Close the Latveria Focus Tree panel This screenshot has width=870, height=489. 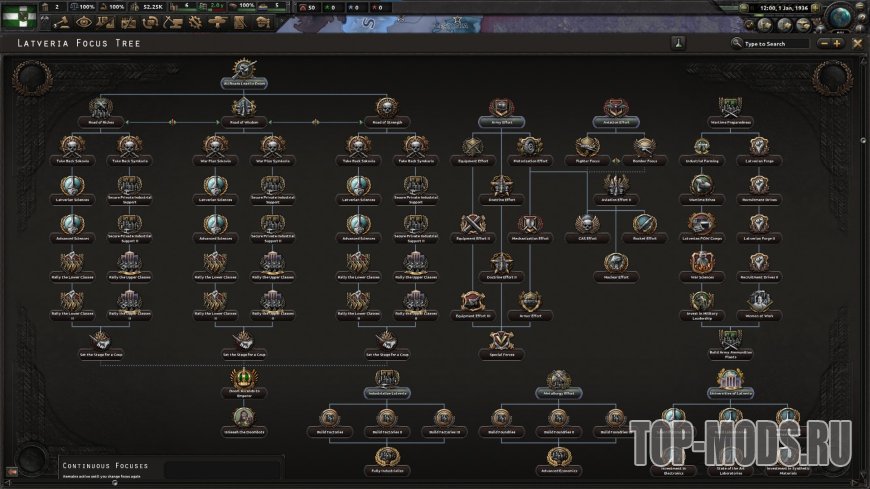coord(857,43)
